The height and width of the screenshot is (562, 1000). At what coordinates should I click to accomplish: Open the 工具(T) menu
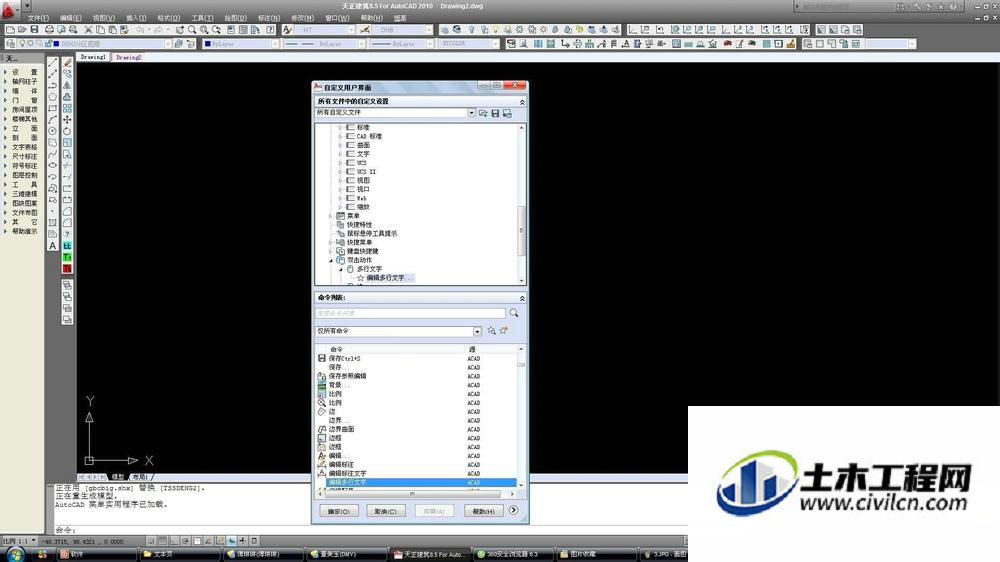point(202,18)
